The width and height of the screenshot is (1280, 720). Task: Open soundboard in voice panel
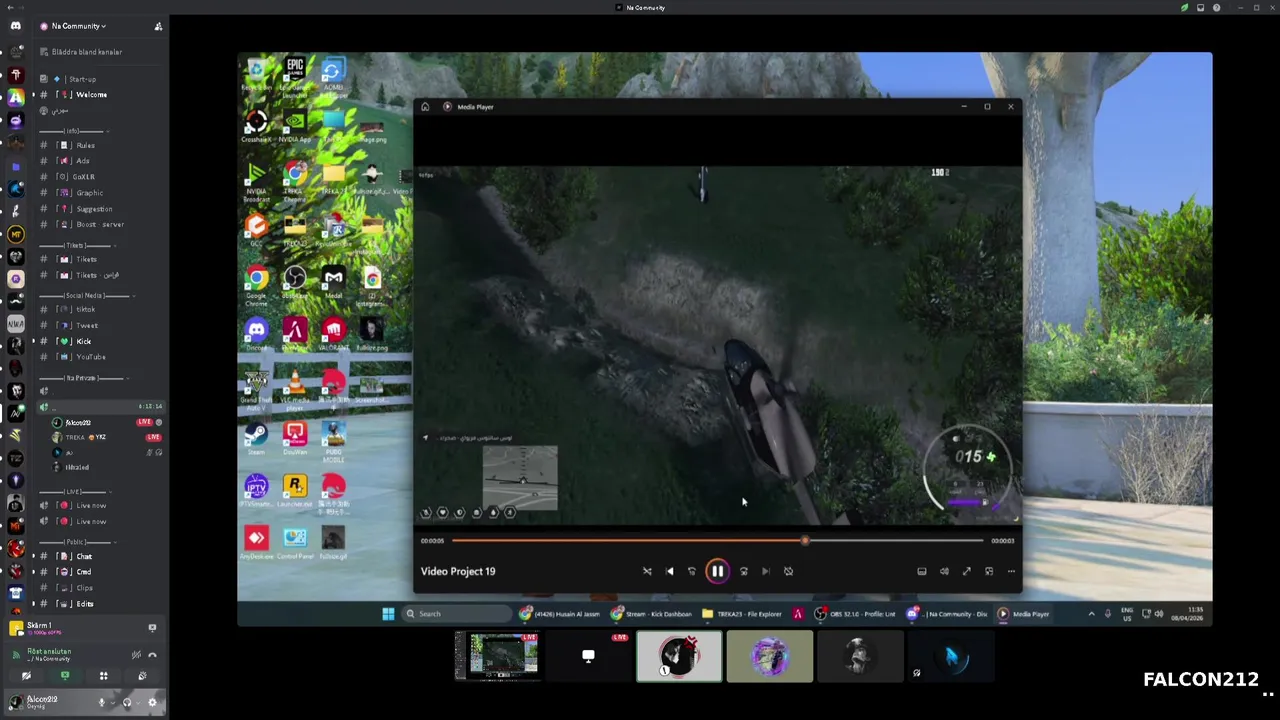coord(142,676)
